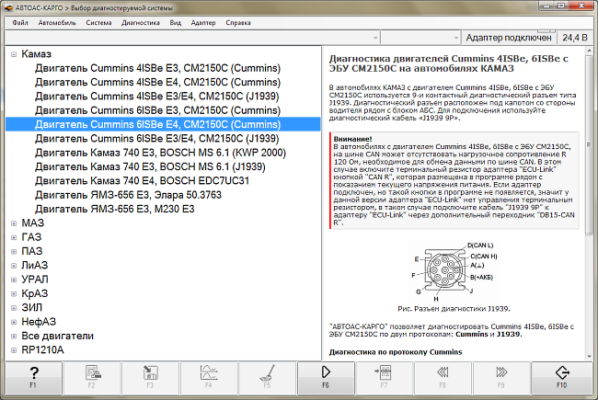
Task: Click the F2 report icon button
Action: [x=92, y=377]
